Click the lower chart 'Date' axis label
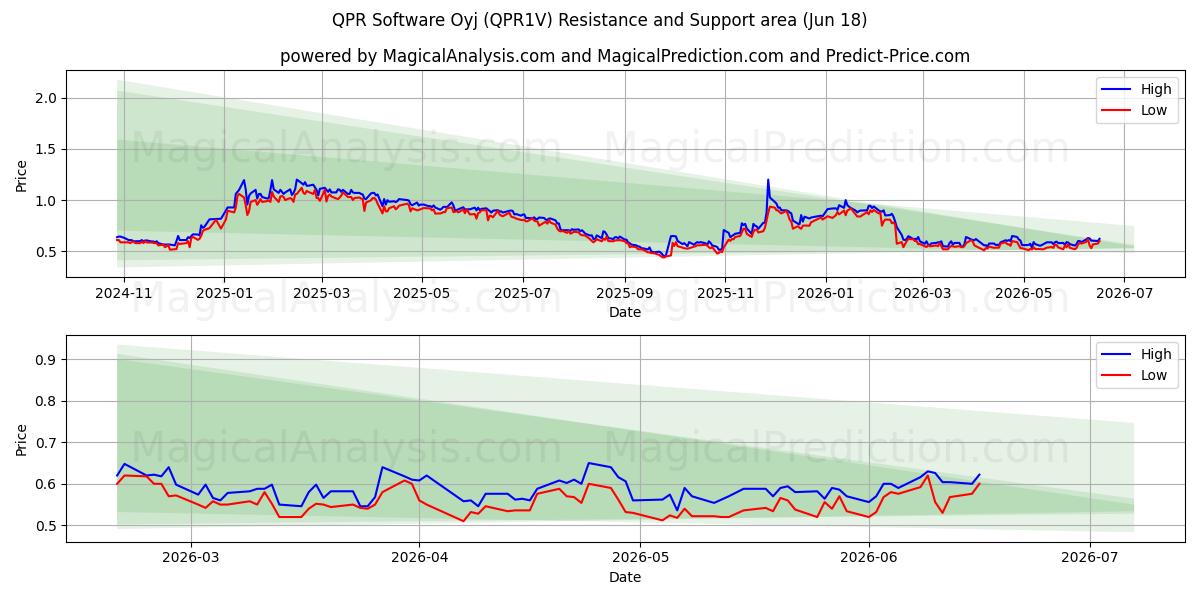The image size is (1200, 600). point(625,577)
